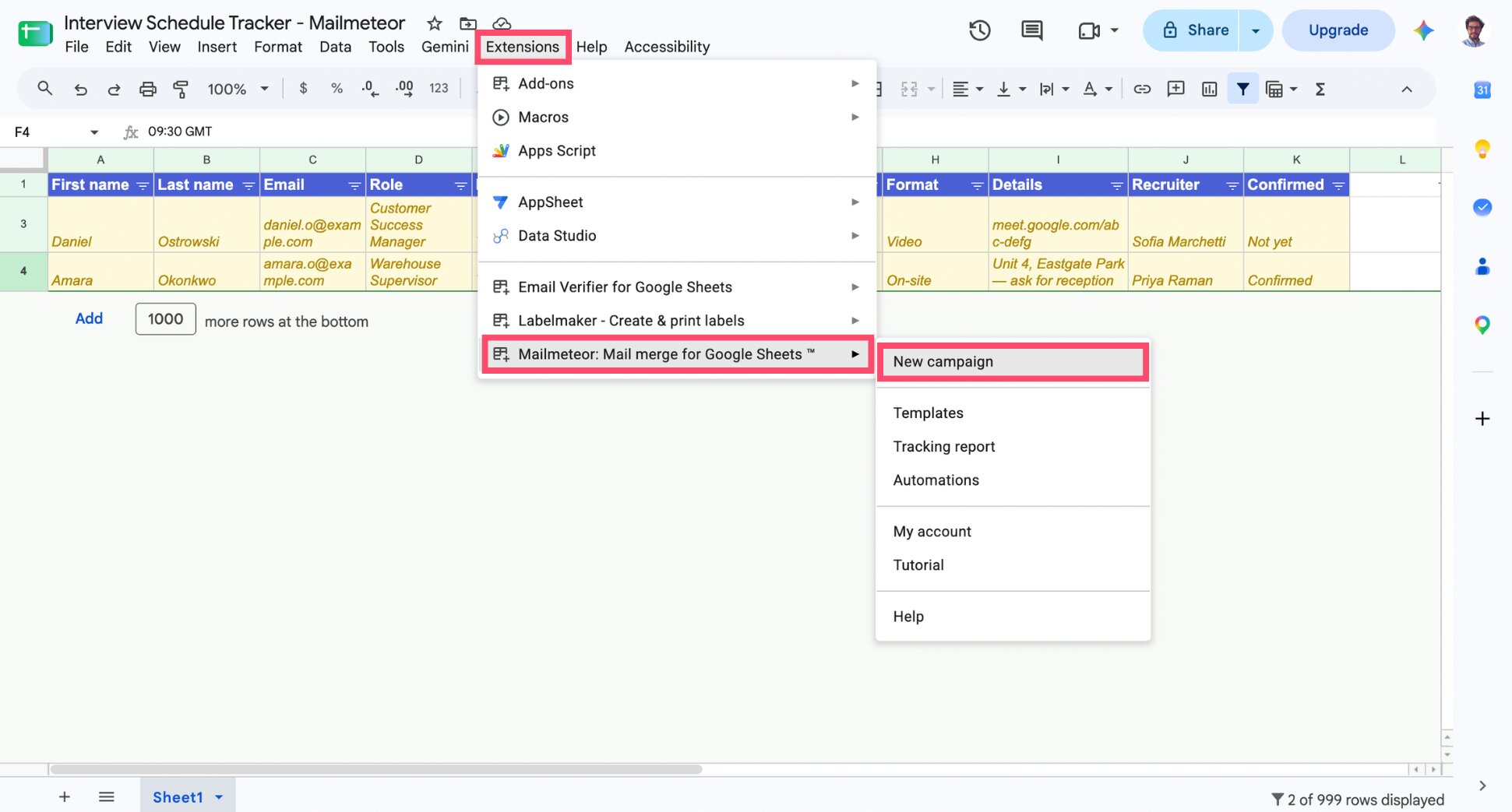The height and width of the screenshot is (812, 1512).
Task: Open the Role column filter
Action: (460, 185)
